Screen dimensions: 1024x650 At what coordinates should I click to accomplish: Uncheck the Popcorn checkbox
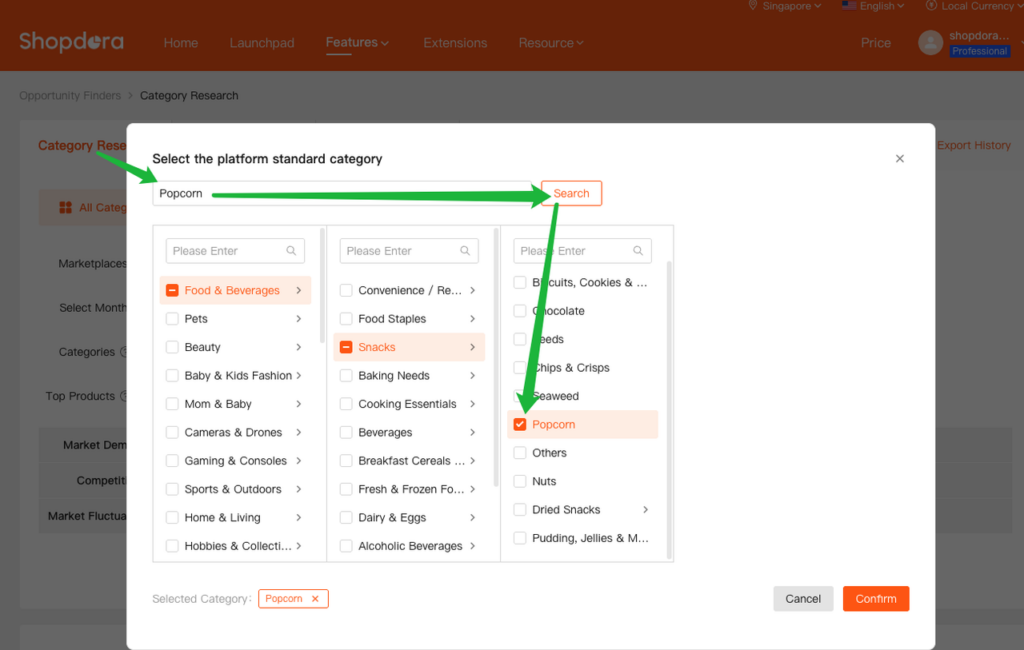(x=520, y=425)
